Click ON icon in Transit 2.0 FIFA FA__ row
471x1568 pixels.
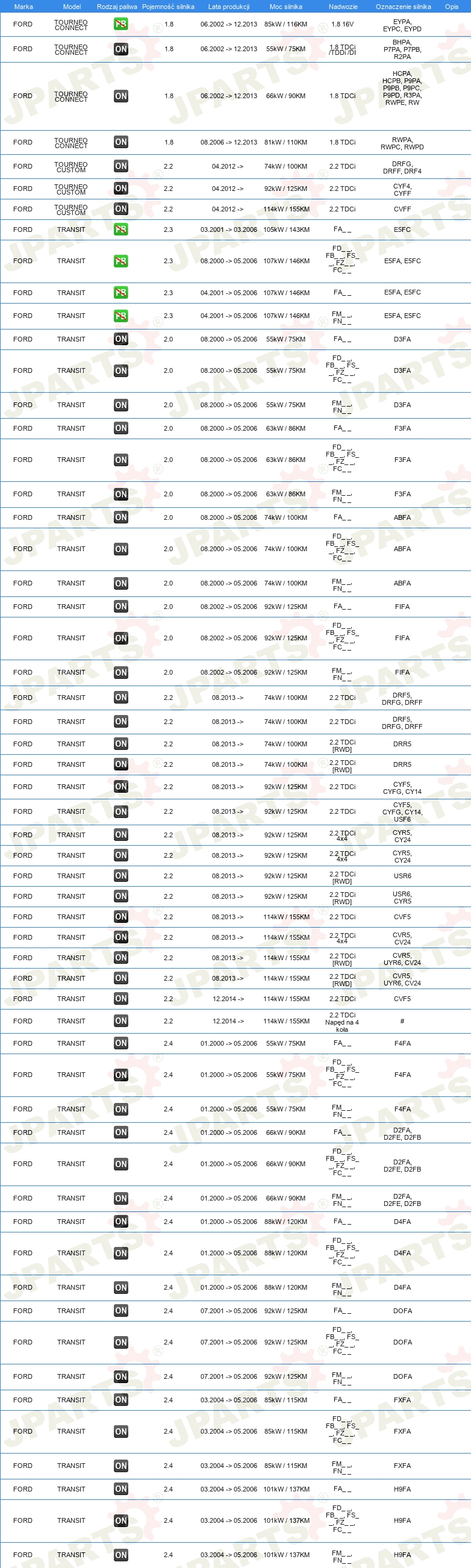[120, 607]
